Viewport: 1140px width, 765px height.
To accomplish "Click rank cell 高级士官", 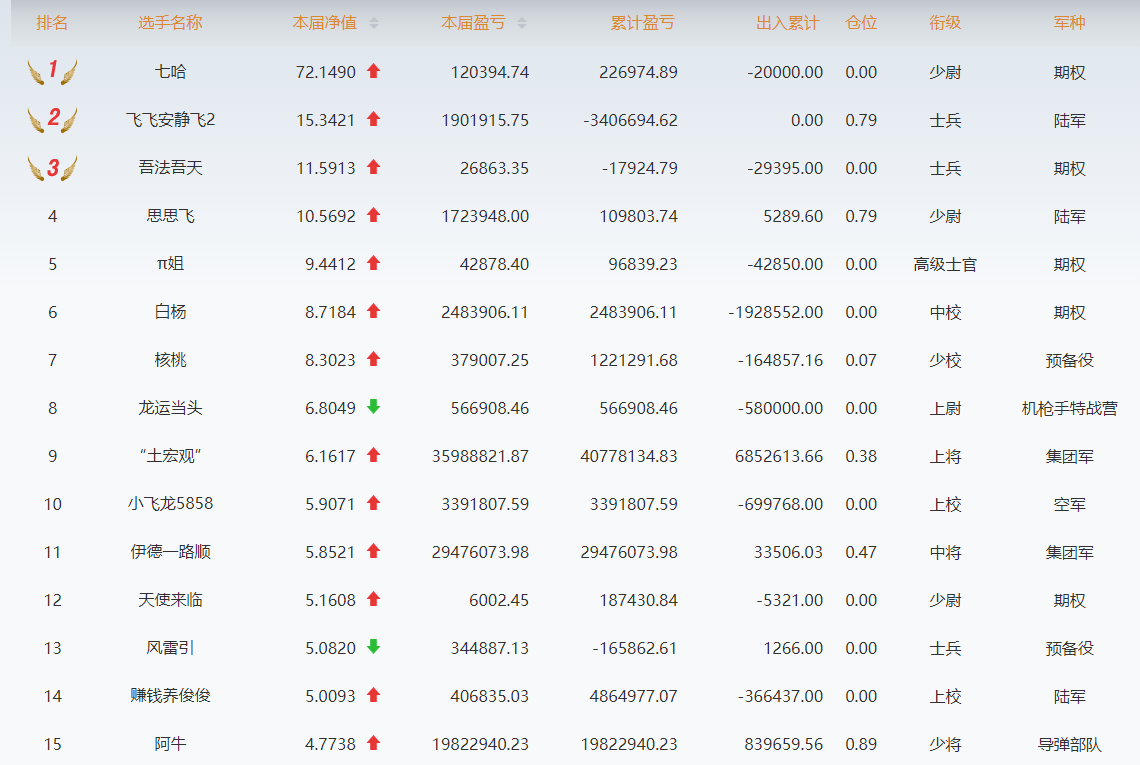I will point(945,264).
